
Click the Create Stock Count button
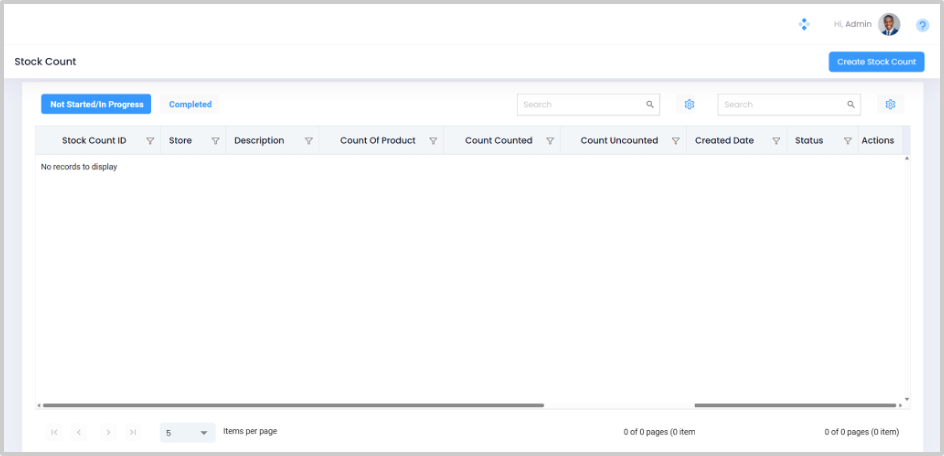[876, 62]
